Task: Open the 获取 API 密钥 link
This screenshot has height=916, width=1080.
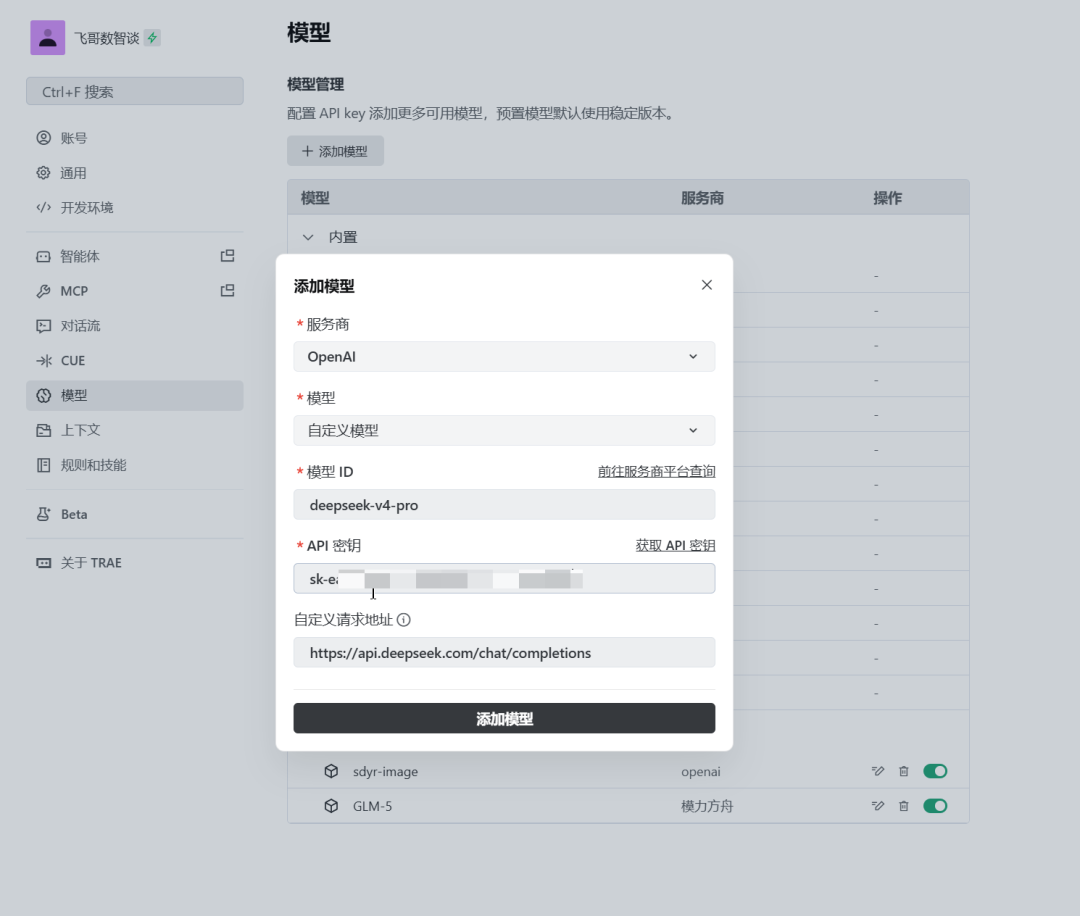Action: [675, 545]
